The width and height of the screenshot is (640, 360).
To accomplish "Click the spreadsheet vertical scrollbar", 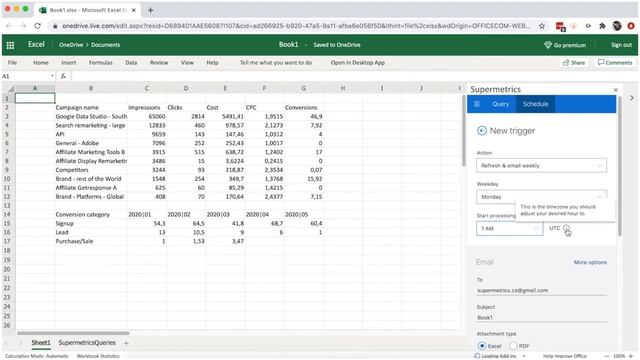I will [x=464, y=131].
